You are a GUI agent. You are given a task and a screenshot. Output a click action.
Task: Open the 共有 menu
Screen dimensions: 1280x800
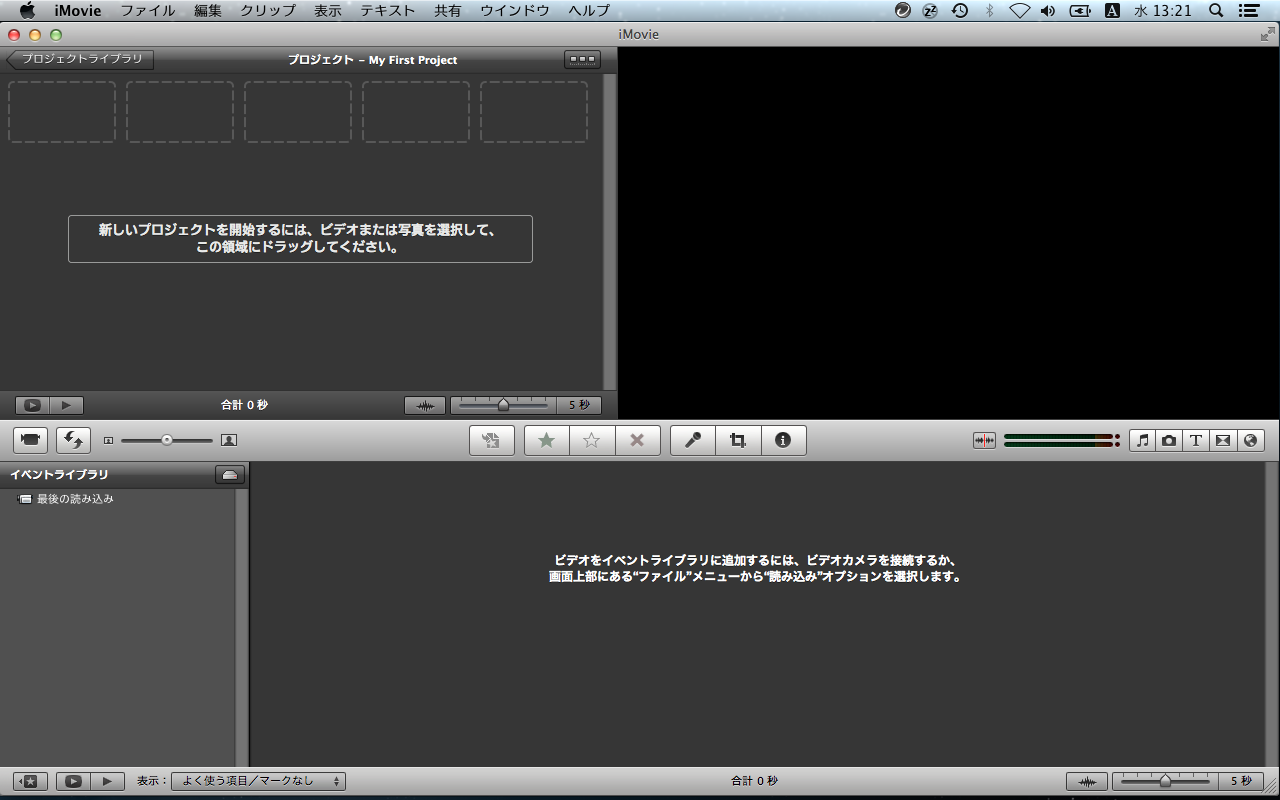pos(448,11)
